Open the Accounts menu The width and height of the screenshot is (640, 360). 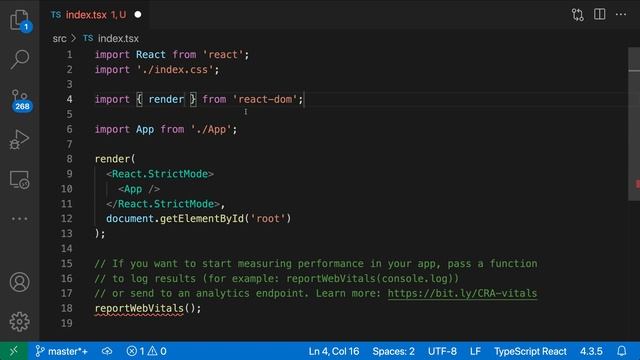(x=20, y=282)
